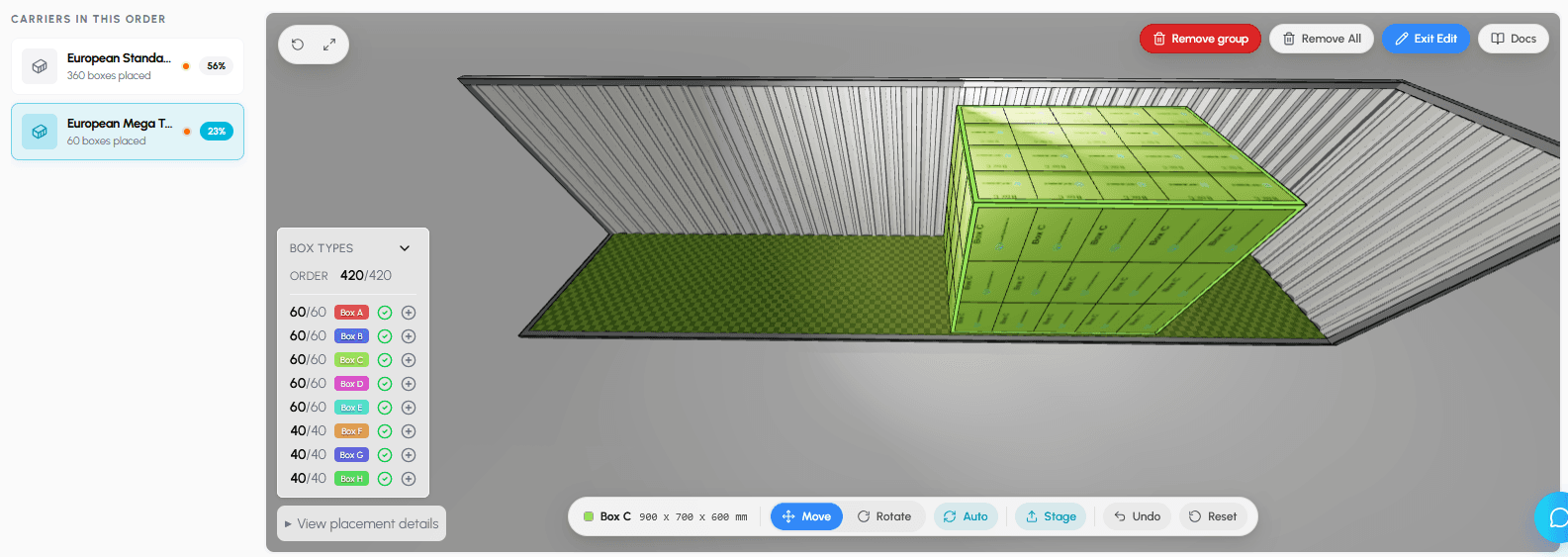Activate the Move mode
The width and height of the screenshot is (1568, 557).
(x=807, y=516)
